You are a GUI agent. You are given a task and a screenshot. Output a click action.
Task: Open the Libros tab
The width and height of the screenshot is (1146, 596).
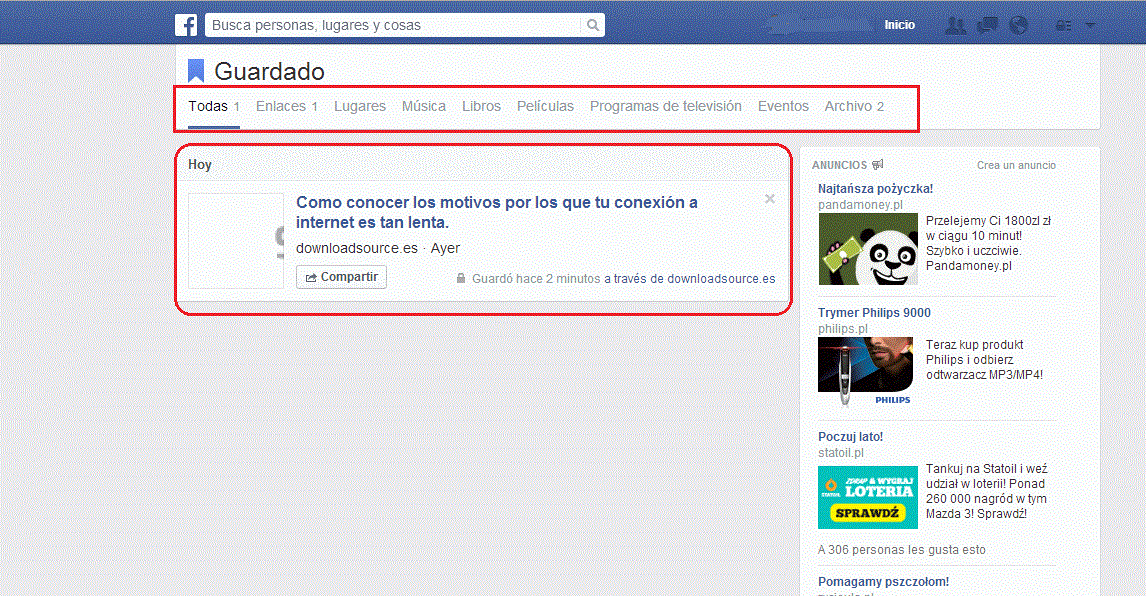coord(482,107)
